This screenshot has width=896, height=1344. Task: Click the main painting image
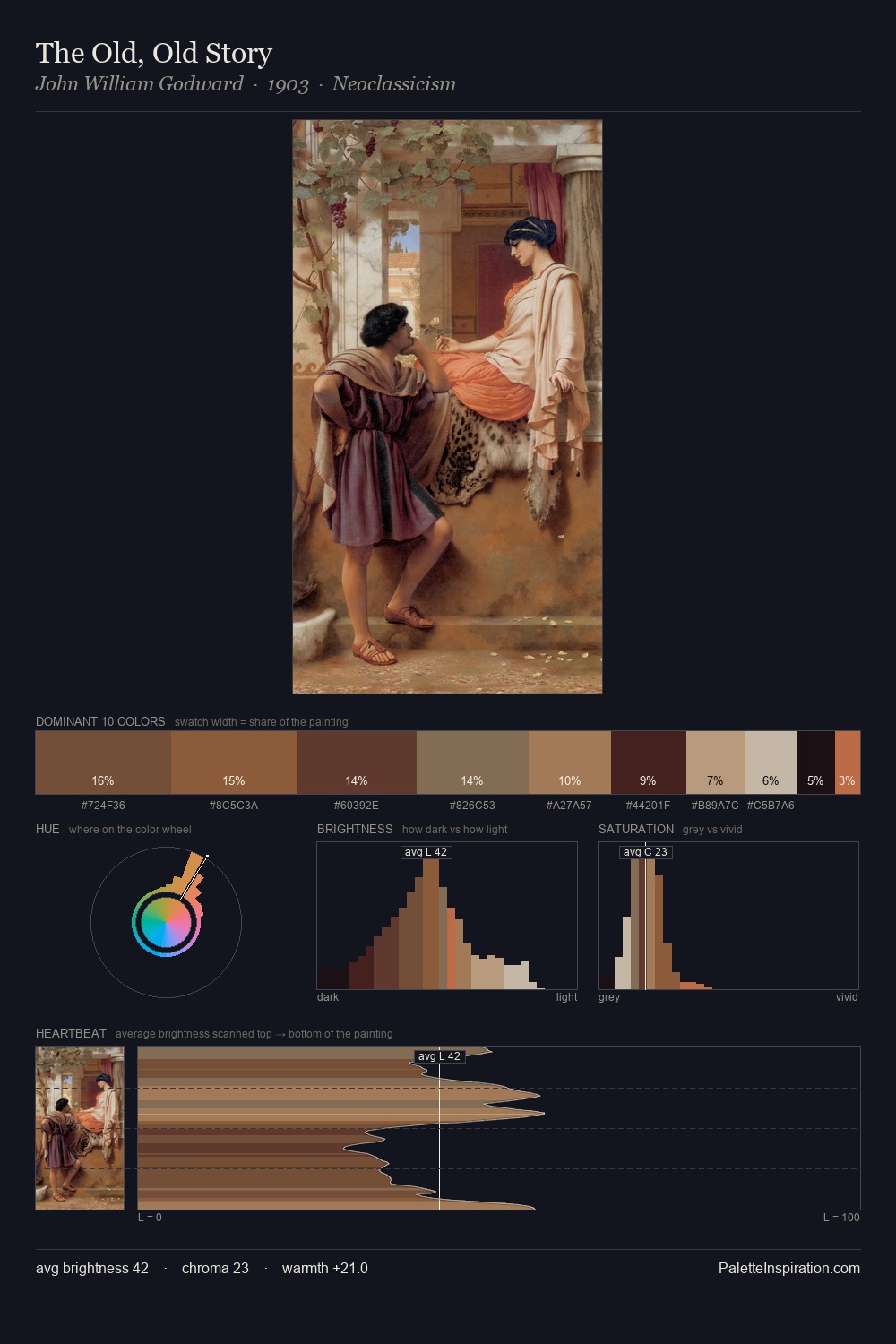447,407
